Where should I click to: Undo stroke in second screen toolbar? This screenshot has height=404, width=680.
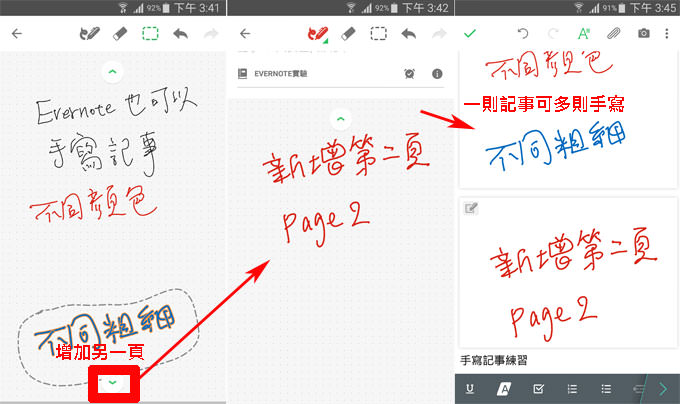pyautogui.click(x=409, y=33)
